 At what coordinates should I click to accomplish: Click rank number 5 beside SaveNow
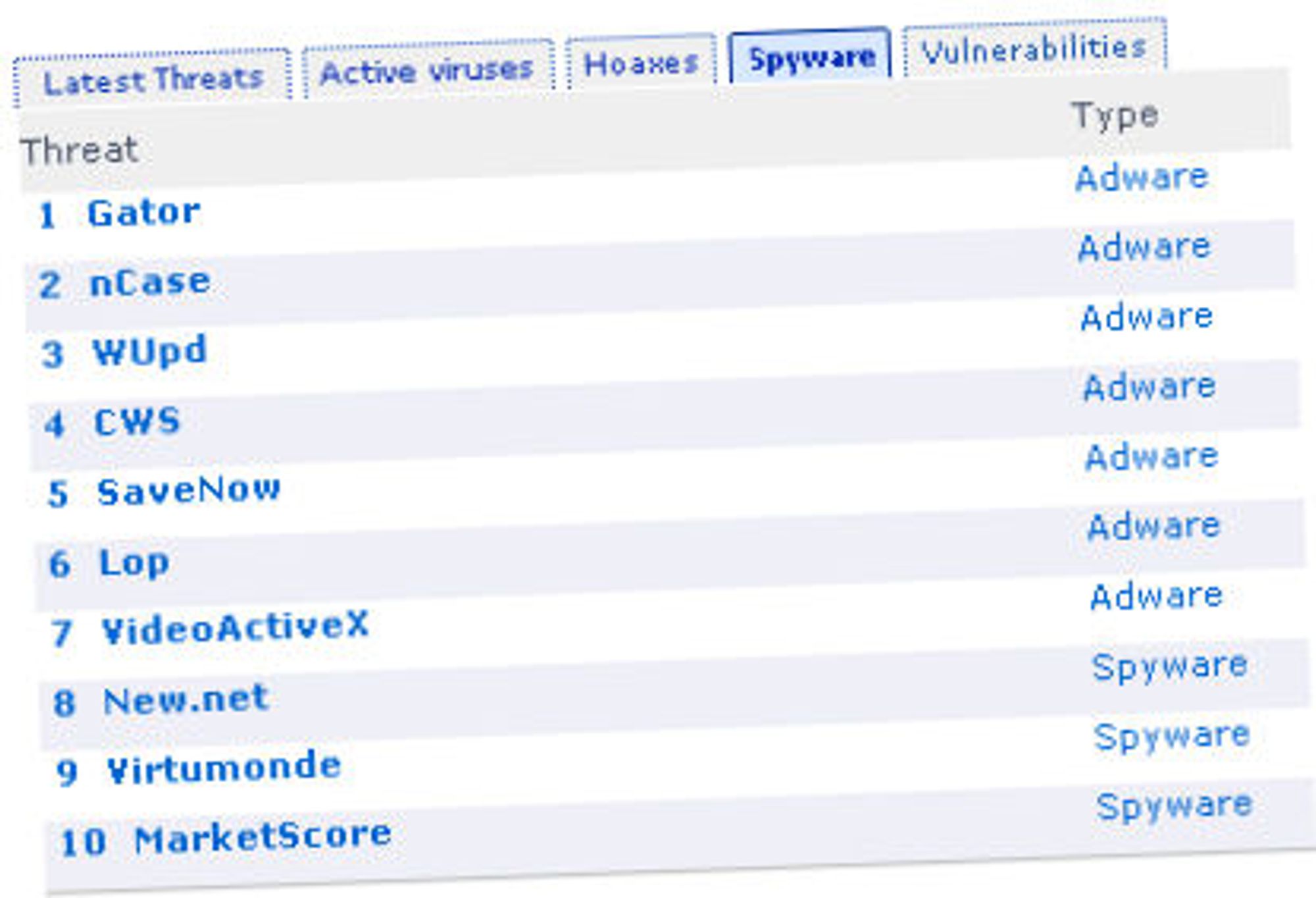point(58,494)
